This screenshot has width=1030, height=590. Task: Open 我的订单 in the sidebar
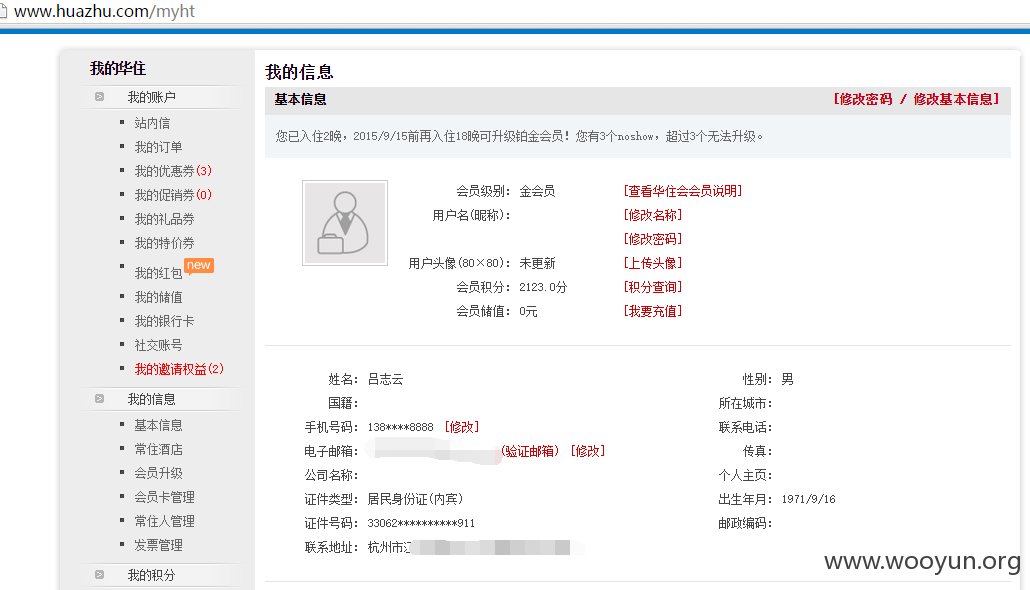tap(158, 147)
